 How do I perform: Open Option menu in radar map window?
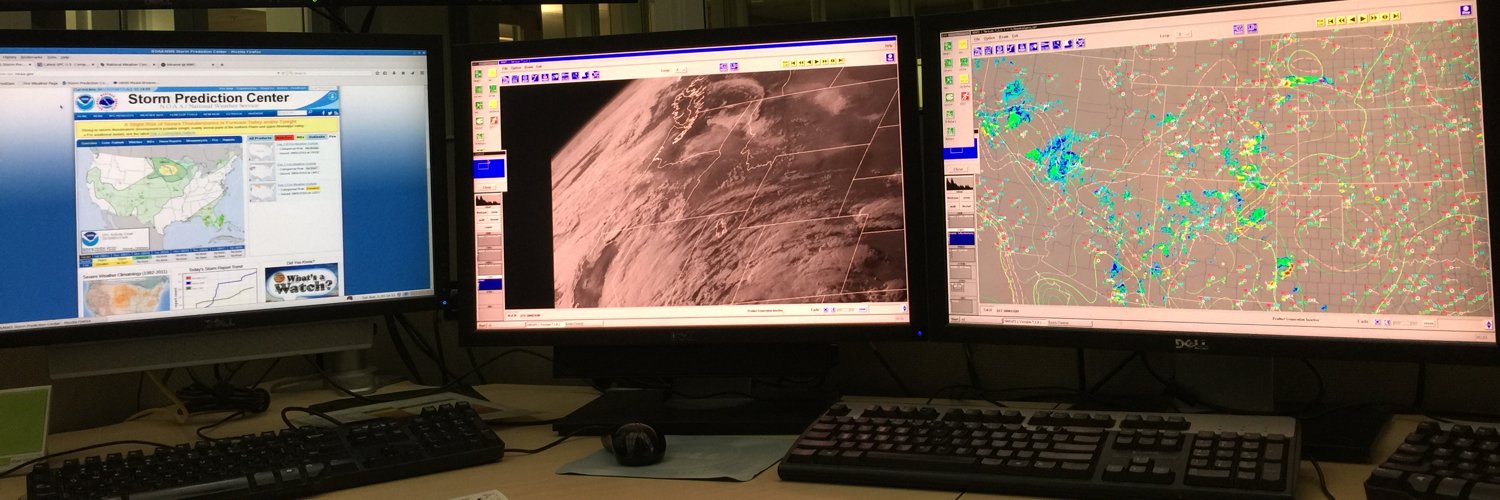coord(989,38)
